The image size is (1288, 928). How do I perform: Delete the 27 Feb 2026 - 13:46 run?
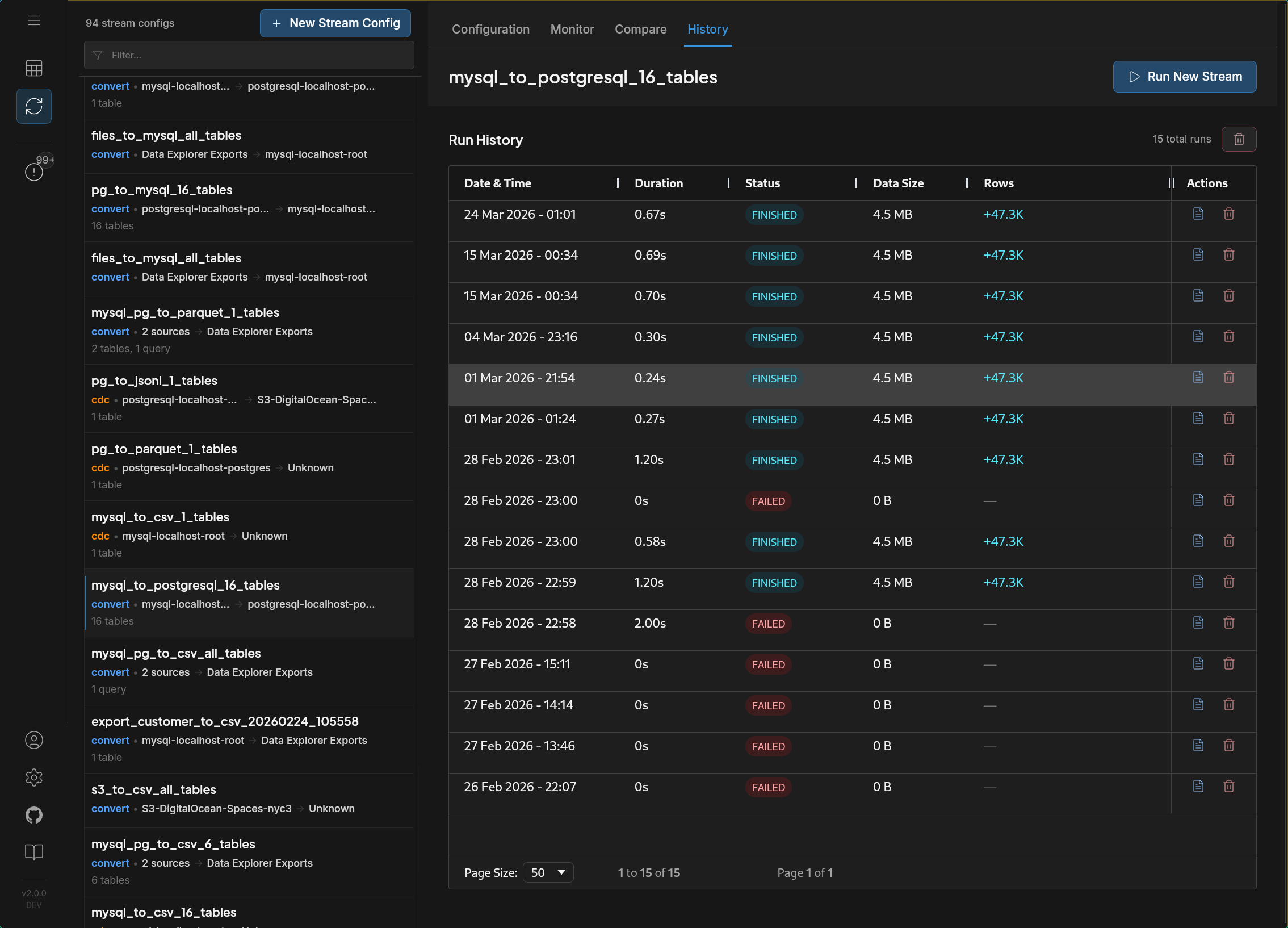pyautogui.click(x=1228, y=746)
